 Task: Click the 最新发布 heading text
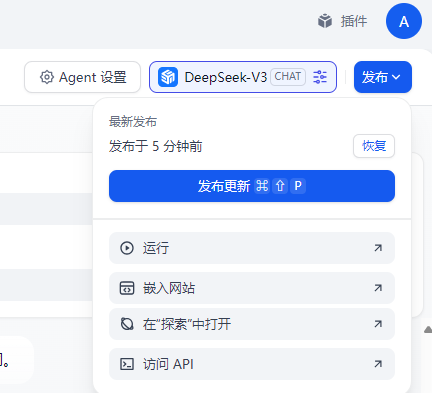pos(133,122)
